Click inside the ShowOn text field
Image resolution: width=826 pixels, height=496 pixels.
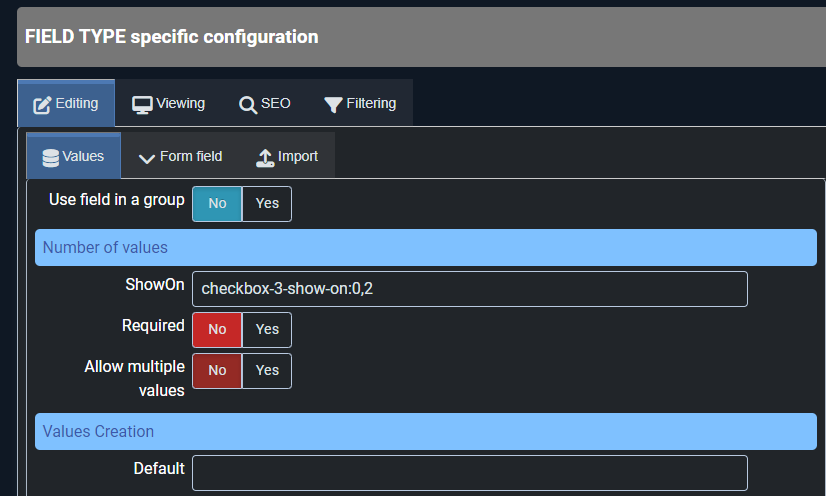(x=469, y=289)
